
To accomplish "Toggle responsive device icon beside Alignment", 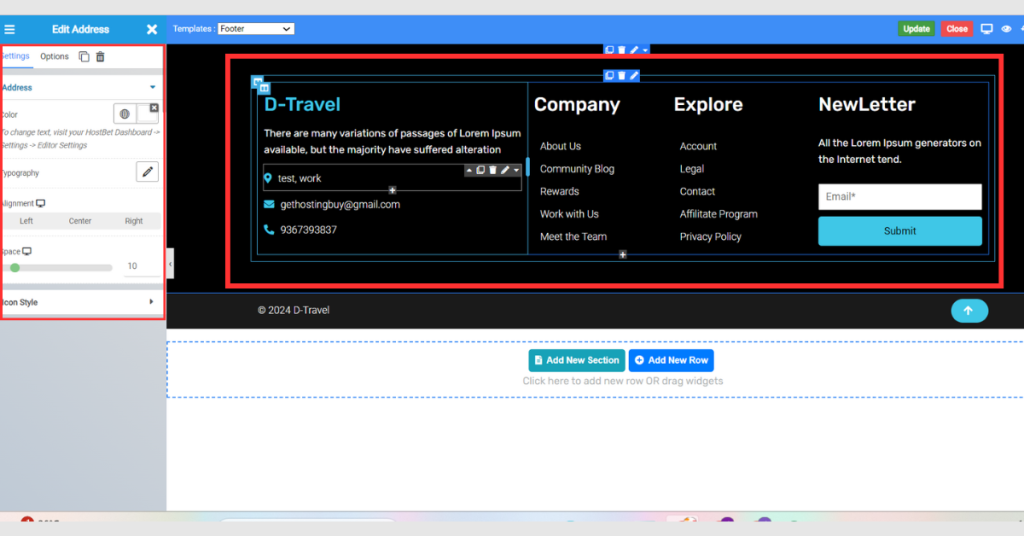I will click(40, 204).
